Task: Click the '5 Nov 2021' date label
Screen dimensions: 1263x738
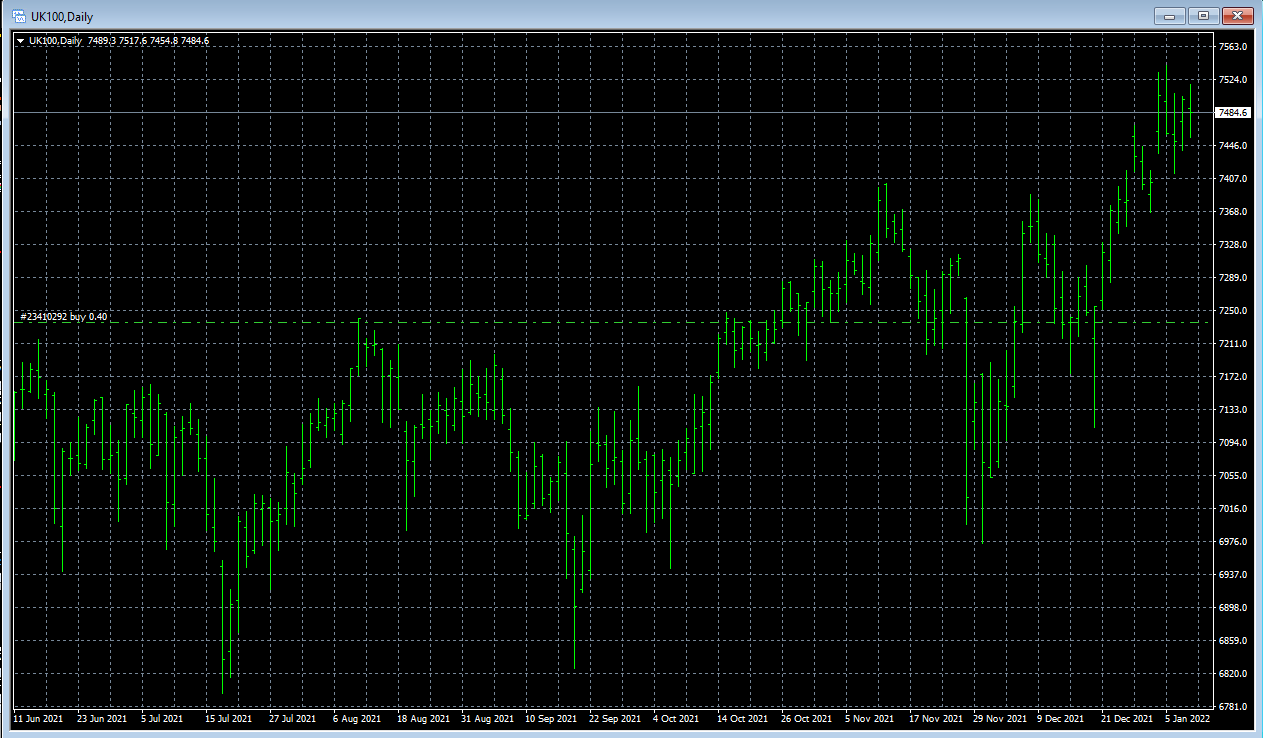Action: tap(869, 719)
